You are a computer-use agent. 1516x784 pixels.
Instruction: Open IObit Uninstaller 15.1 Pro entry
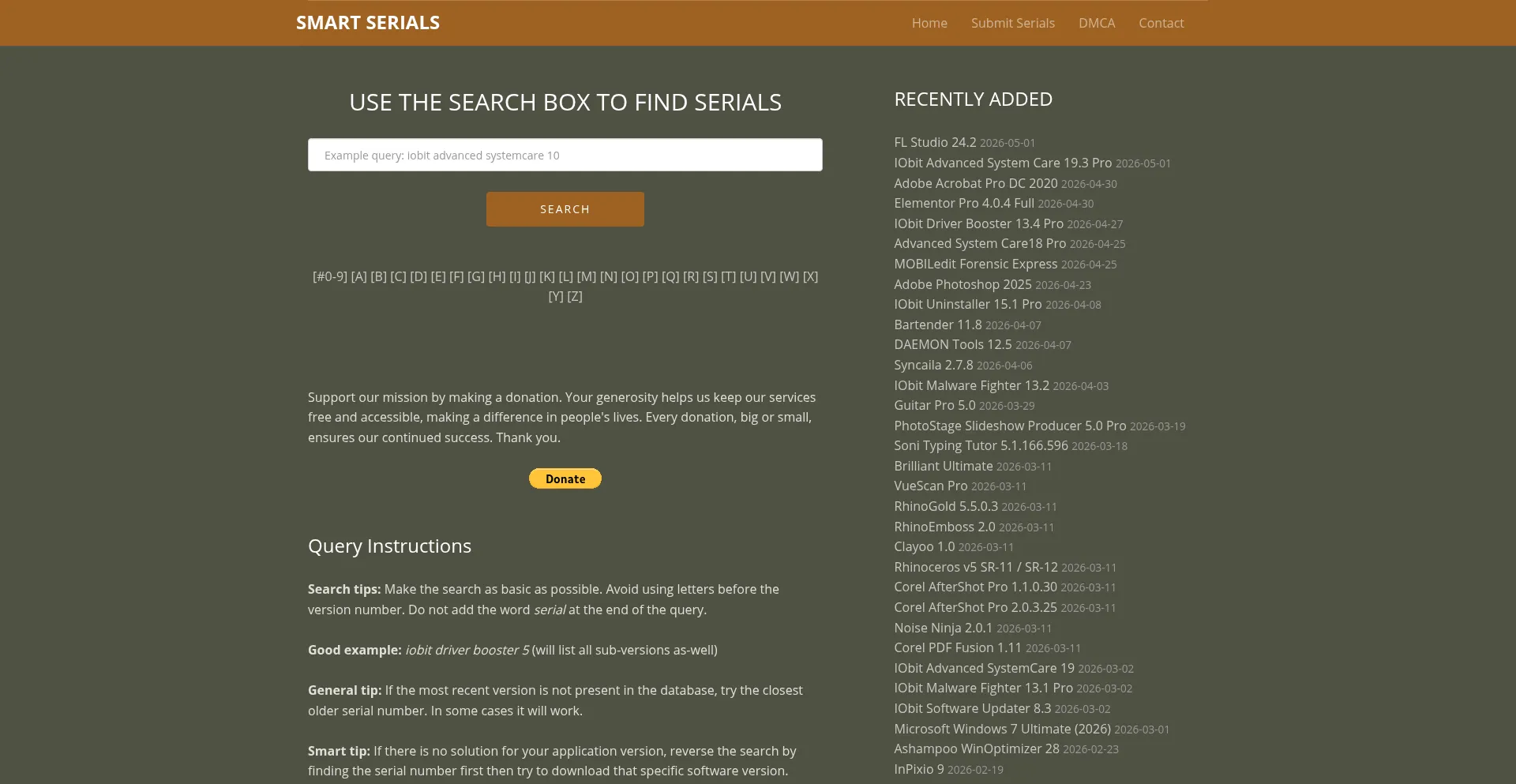(x=968, y=304)
